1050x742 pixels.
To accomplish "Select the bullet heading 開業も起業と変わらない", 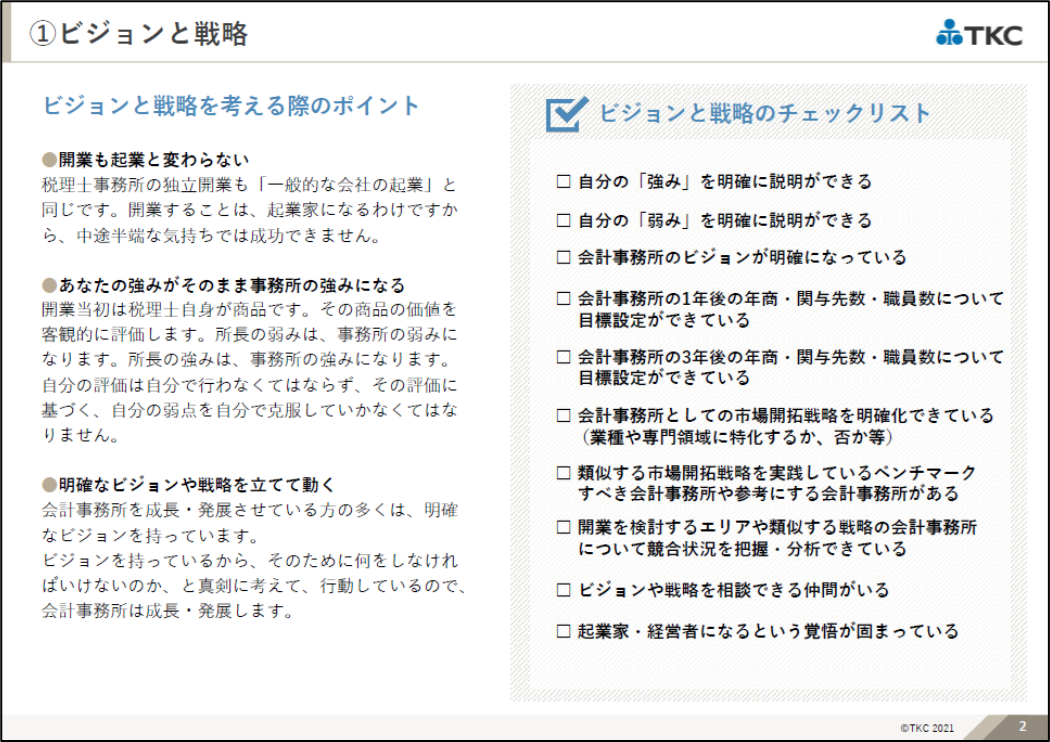I will coord(145,159).
